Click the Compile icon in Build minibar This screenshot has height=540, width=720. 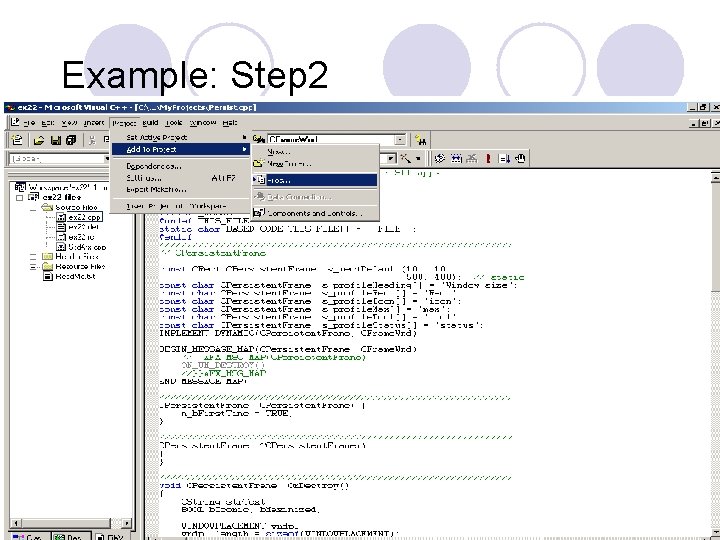(x=439, y=158)
